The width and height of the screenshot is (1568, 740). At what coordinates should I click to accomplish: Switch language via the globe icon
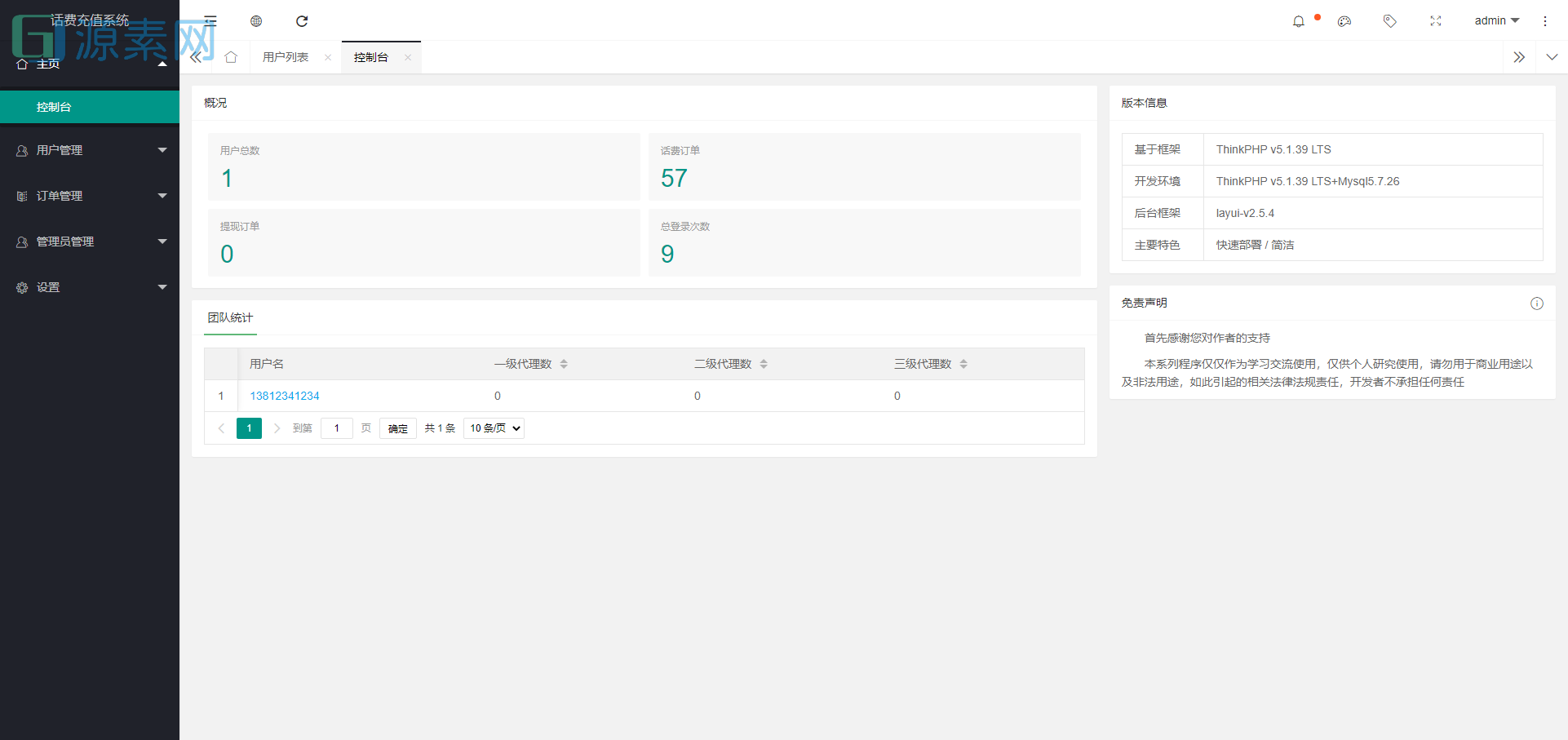coord(256,21)
